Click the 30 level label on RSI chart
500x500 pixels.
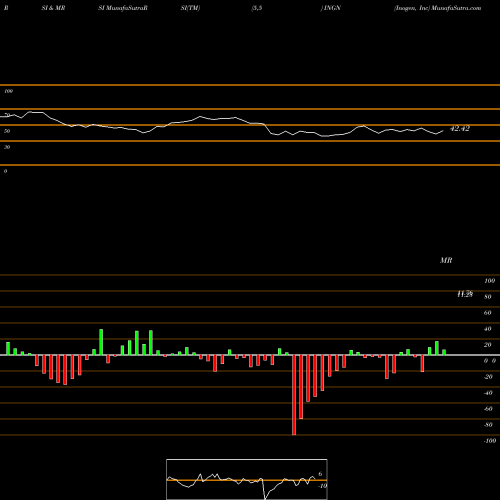pyautogui.click(x=7, y=147)
